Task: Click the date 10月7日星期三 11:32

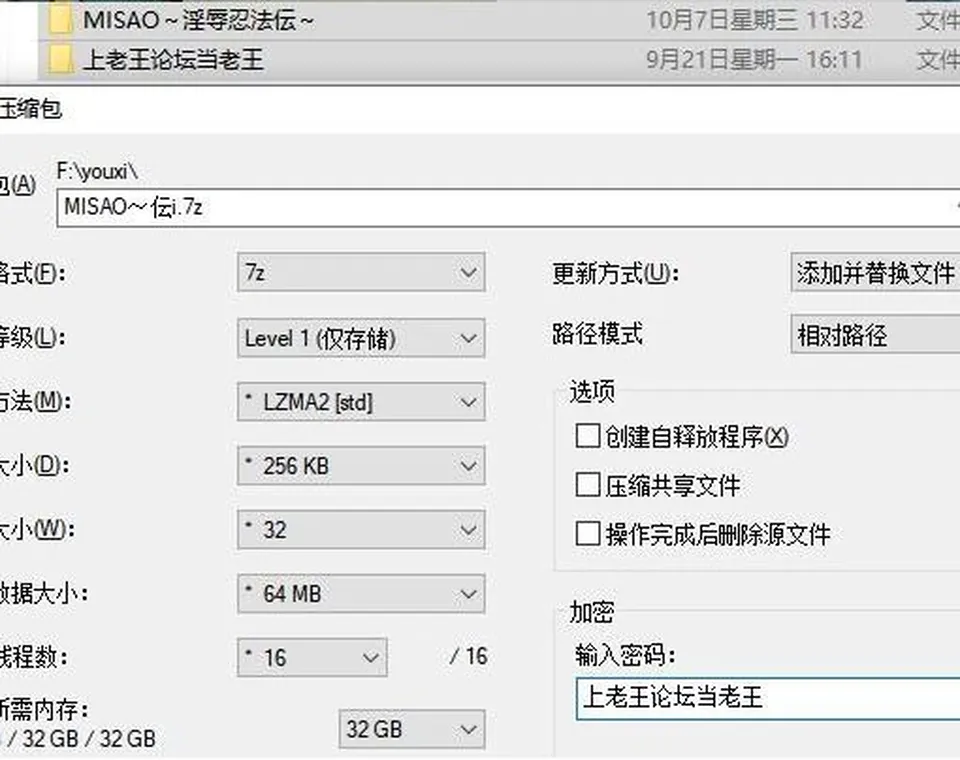Action: point(755,20)
